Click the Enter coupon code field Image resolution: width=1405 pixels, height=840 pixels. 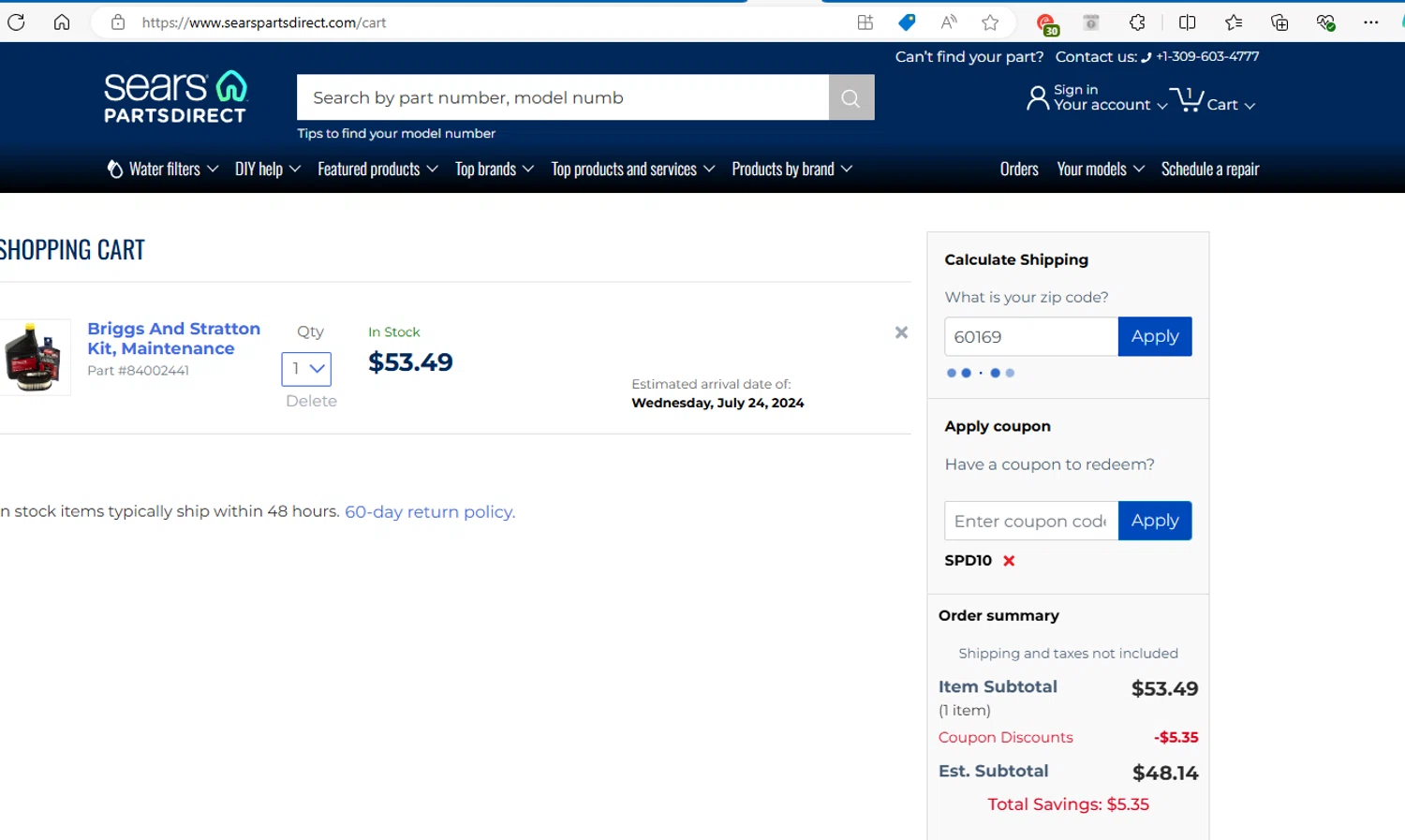1031,521
